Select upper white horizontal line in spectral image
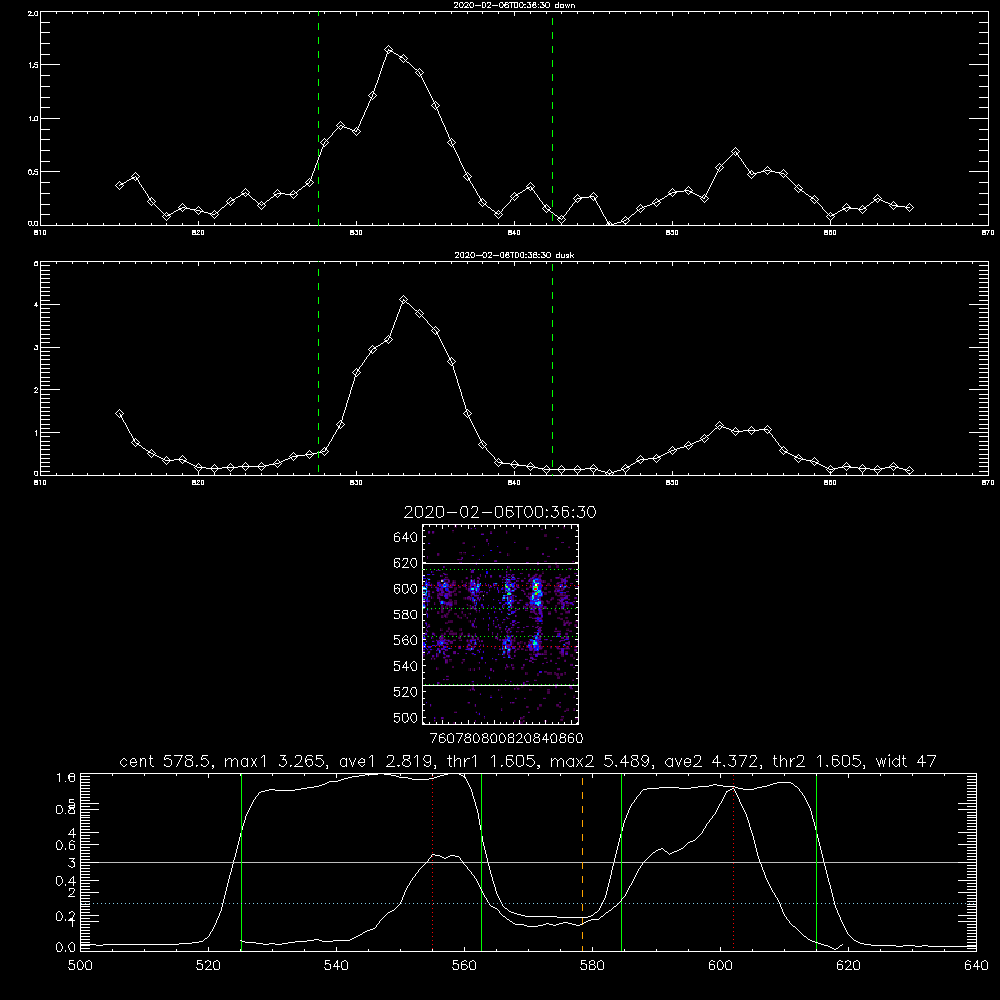This screenshot has height=1000, width=1000. coord(501,563)
